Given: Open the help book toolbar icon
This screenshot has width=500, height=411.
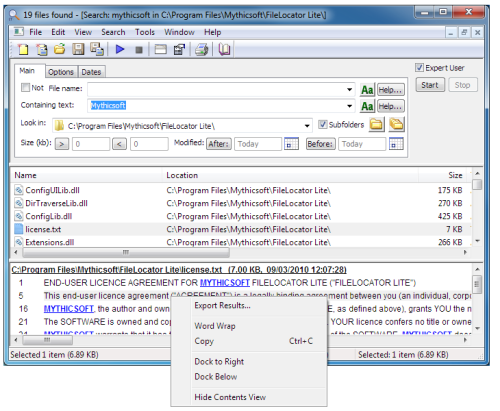Looking at the screenshot, I should (224, 49).
